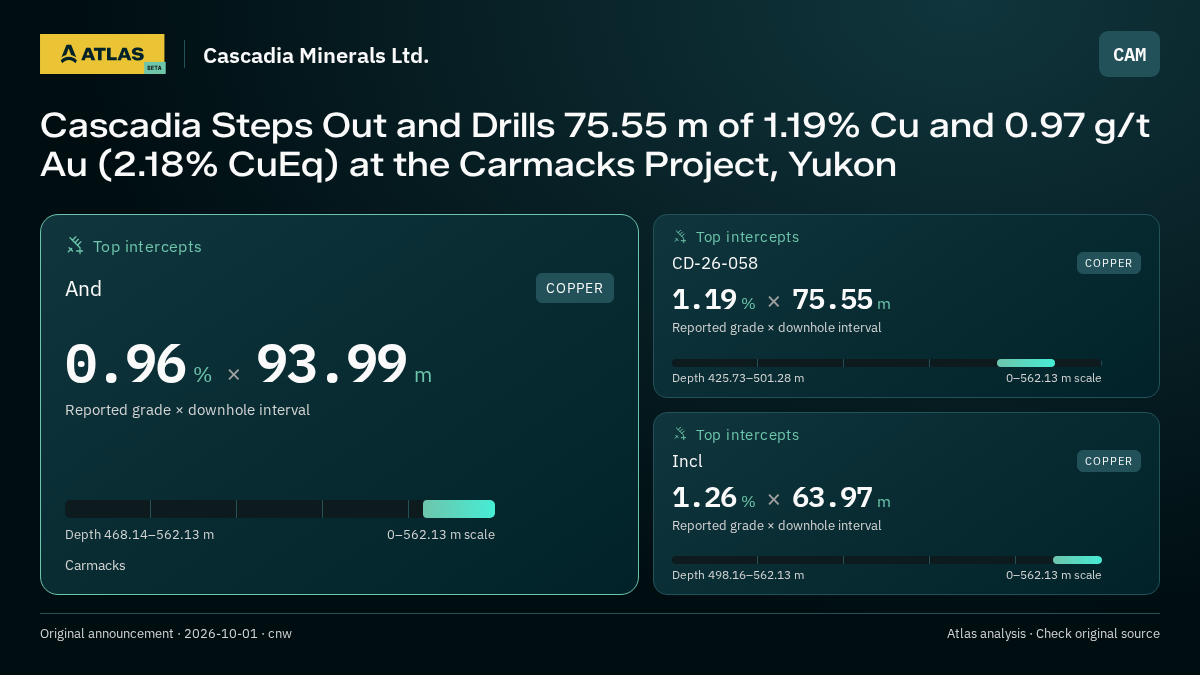Open the CAM ticker badge

pos(1129,54)
